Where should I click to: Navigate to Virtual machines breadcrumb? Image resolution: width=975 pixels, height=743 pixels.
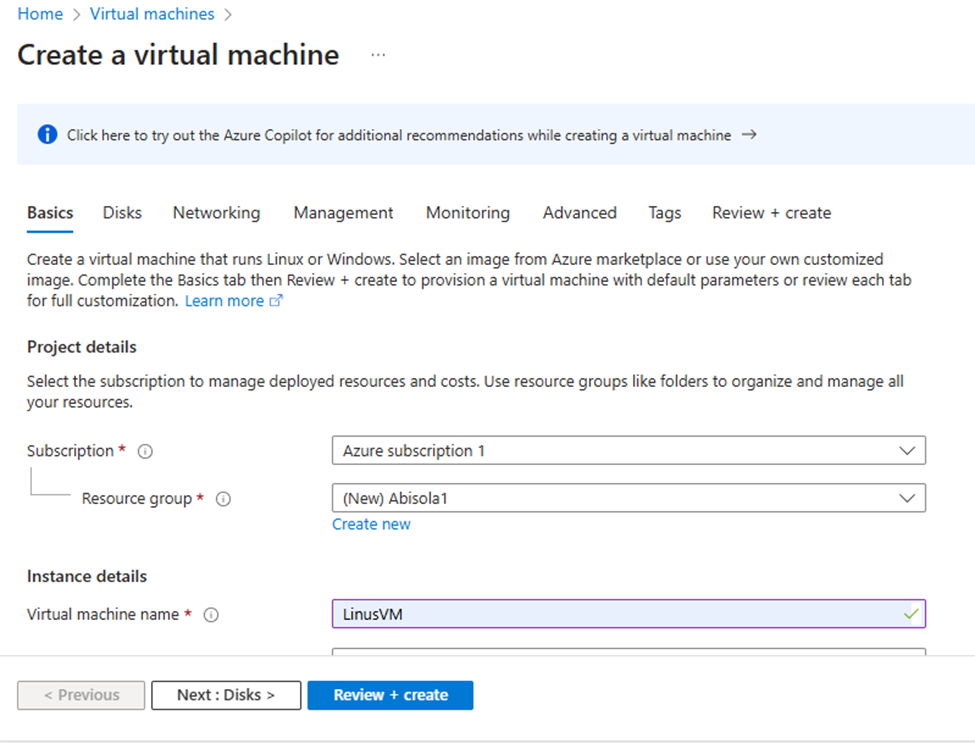152,14
